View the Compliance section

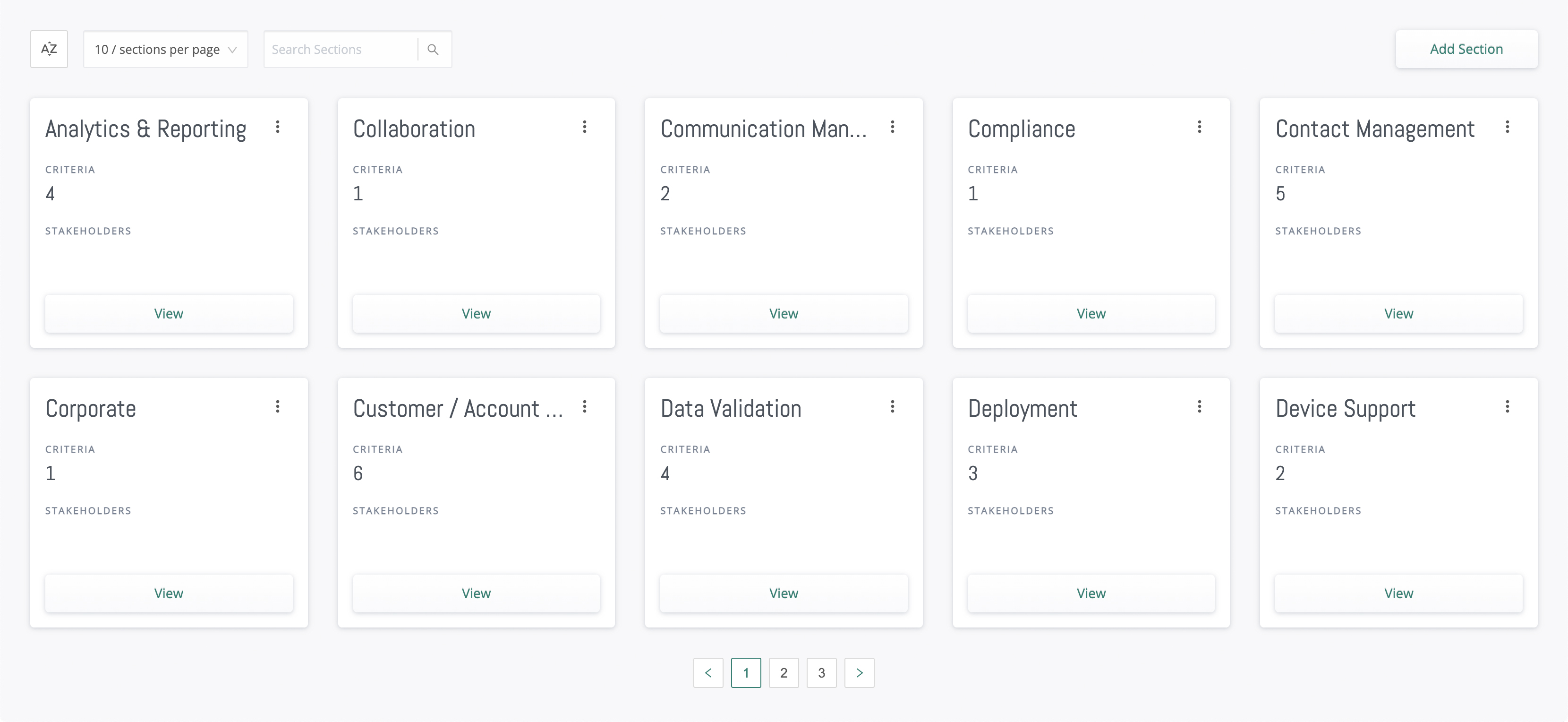pos(1091,314)
